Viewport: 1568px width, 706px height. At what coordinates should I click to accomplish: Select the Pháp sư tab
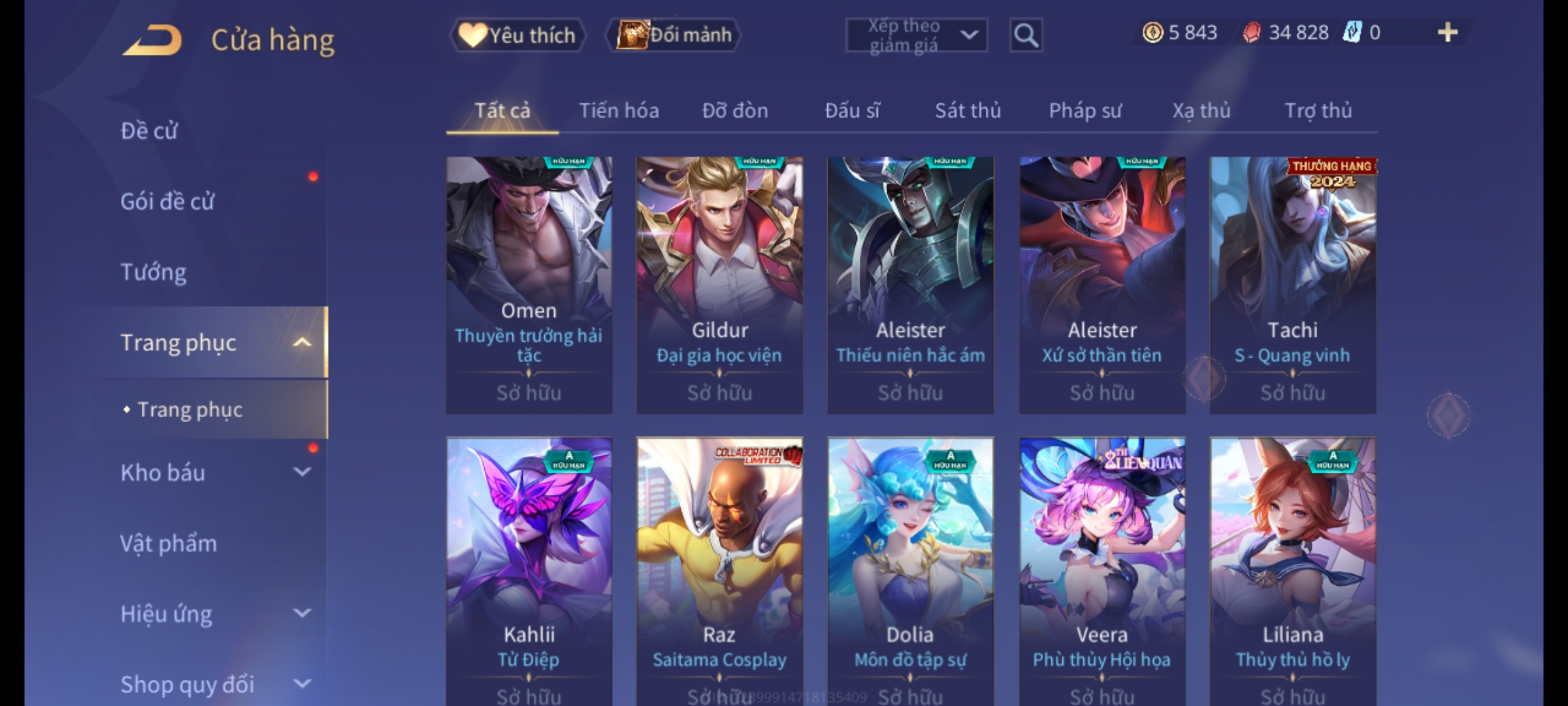point(1085,110)
